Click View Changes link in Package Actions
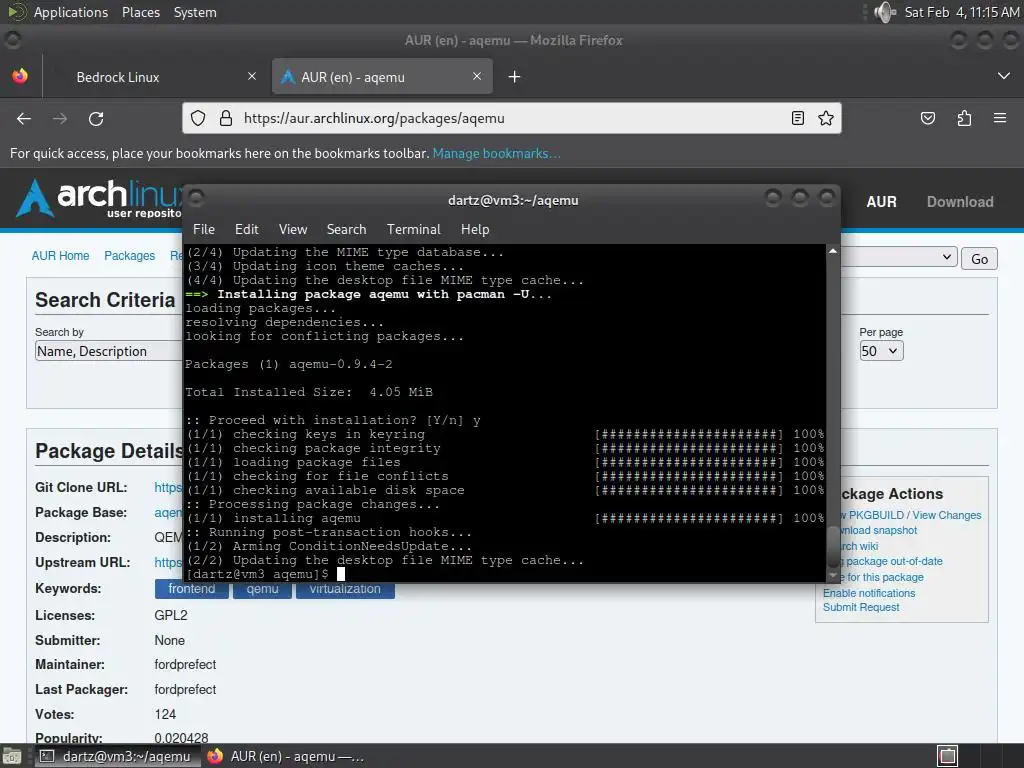The image size is (1024, 768). [946, 515]
